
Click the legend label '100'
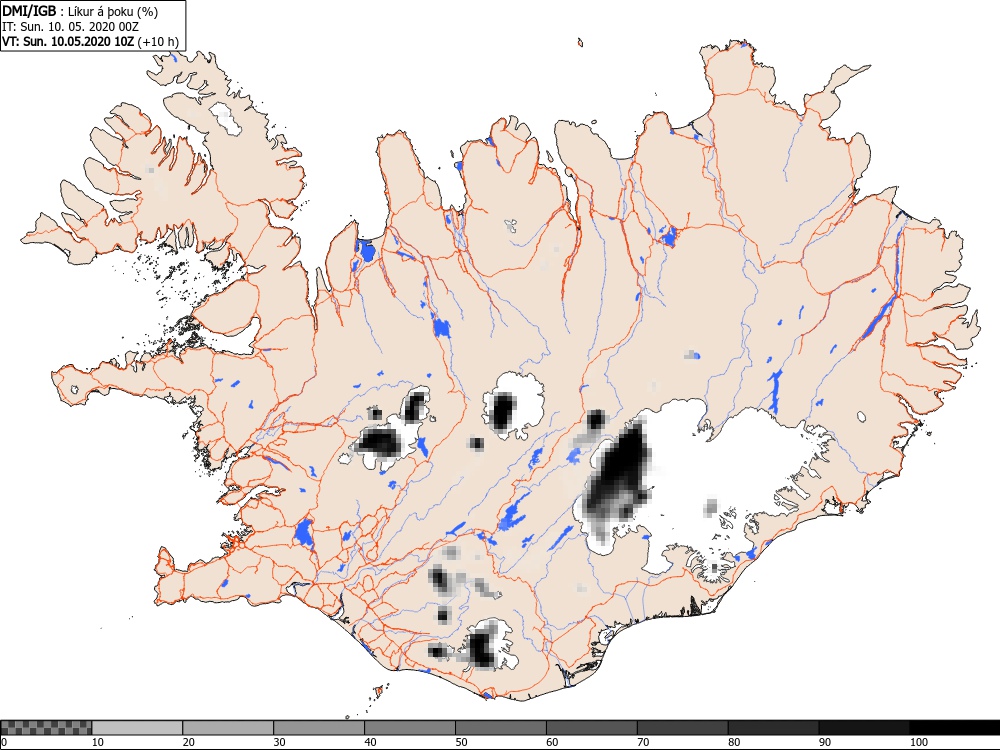tap(919, 742)
